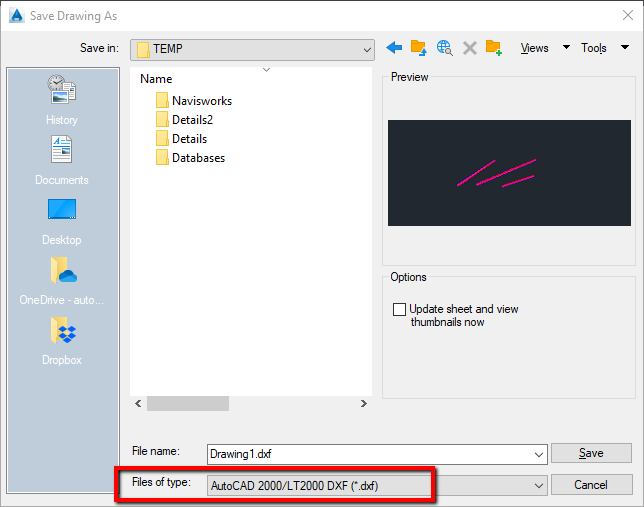Click the blue Back arrow icon
This screenshot has width=644, height=507.
click(x=394, y=48)
